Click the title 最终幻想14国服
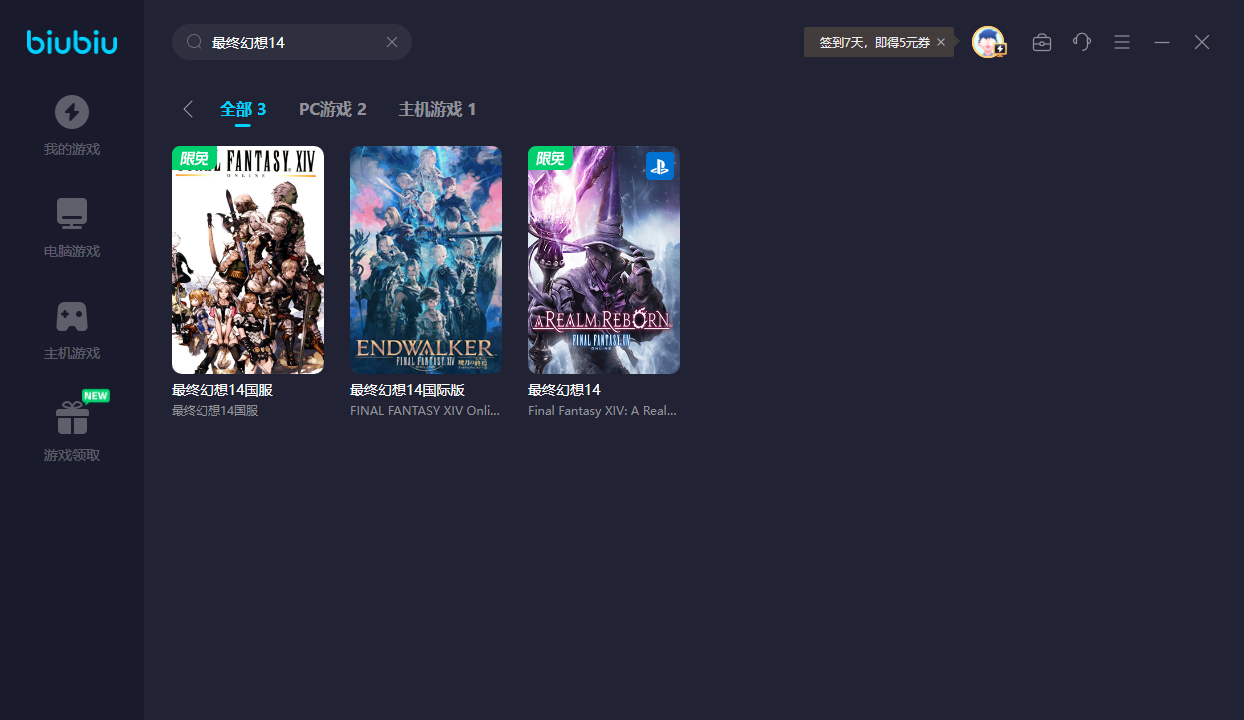This screenshot has width=1244, height=720. 222,390
